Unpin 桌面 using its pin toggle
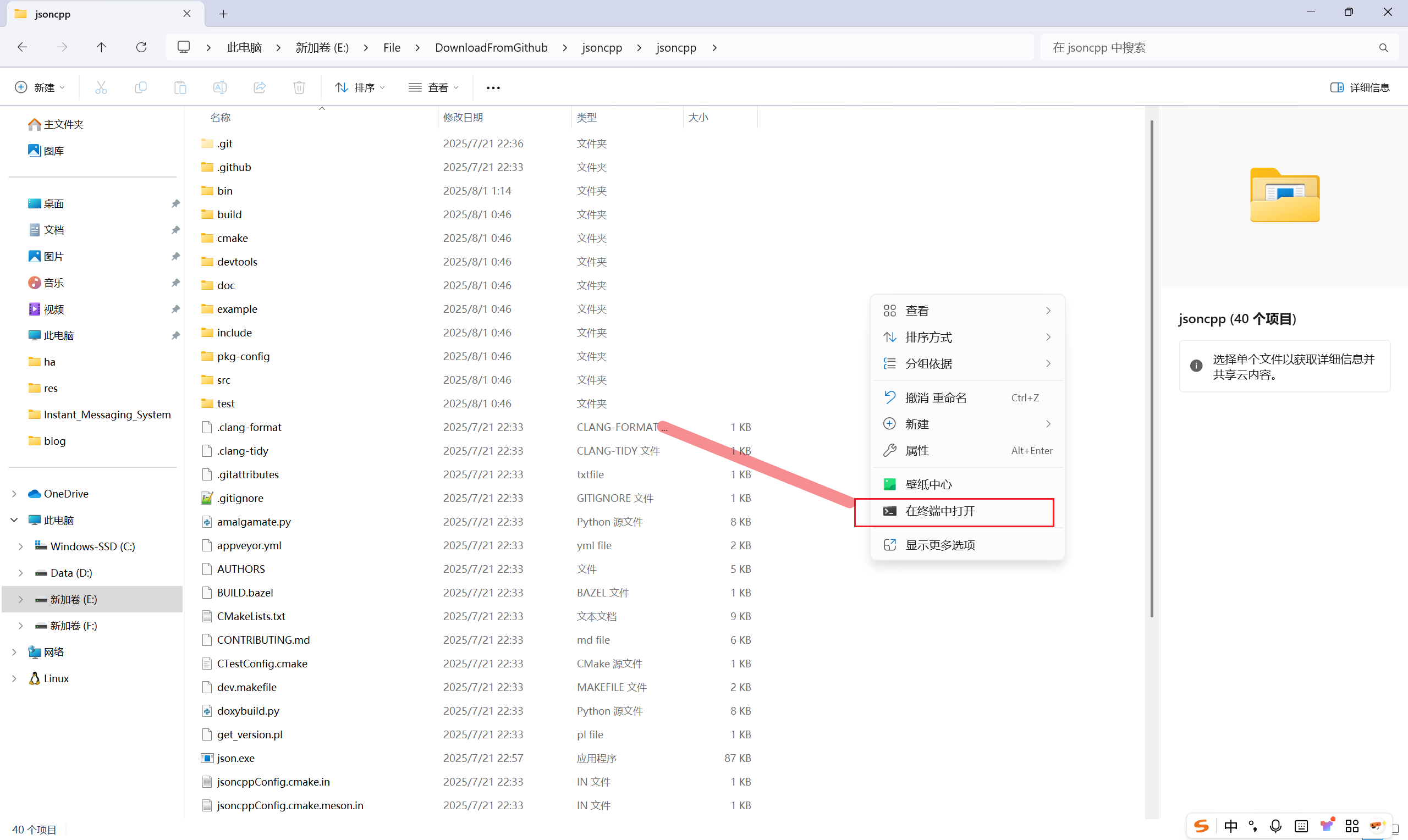The height and width of the screenshot is (840, 1408). tap(175, 203)
